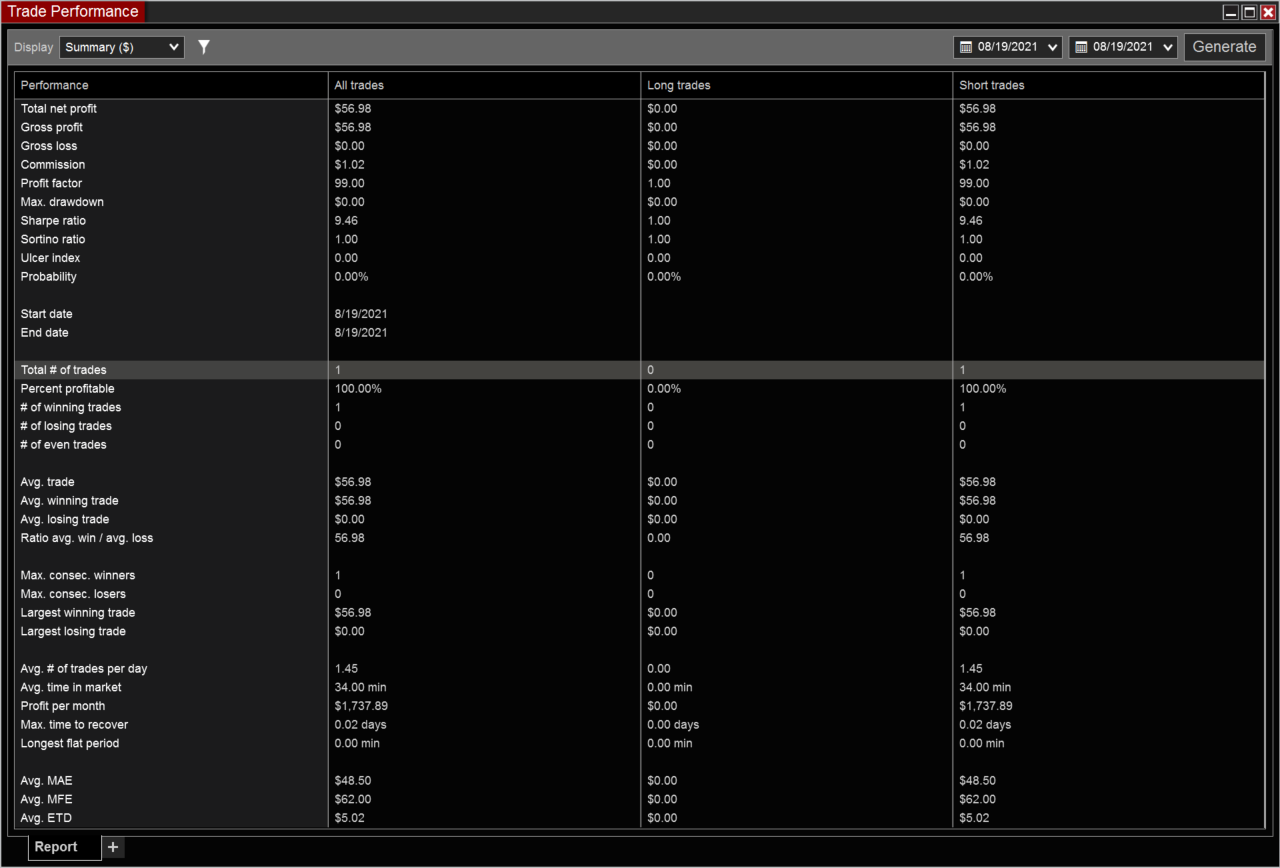Select the # of losing trades label
Image resolution: width=1280 pixels, height=868 pixels.
click(x=66, y=426)
